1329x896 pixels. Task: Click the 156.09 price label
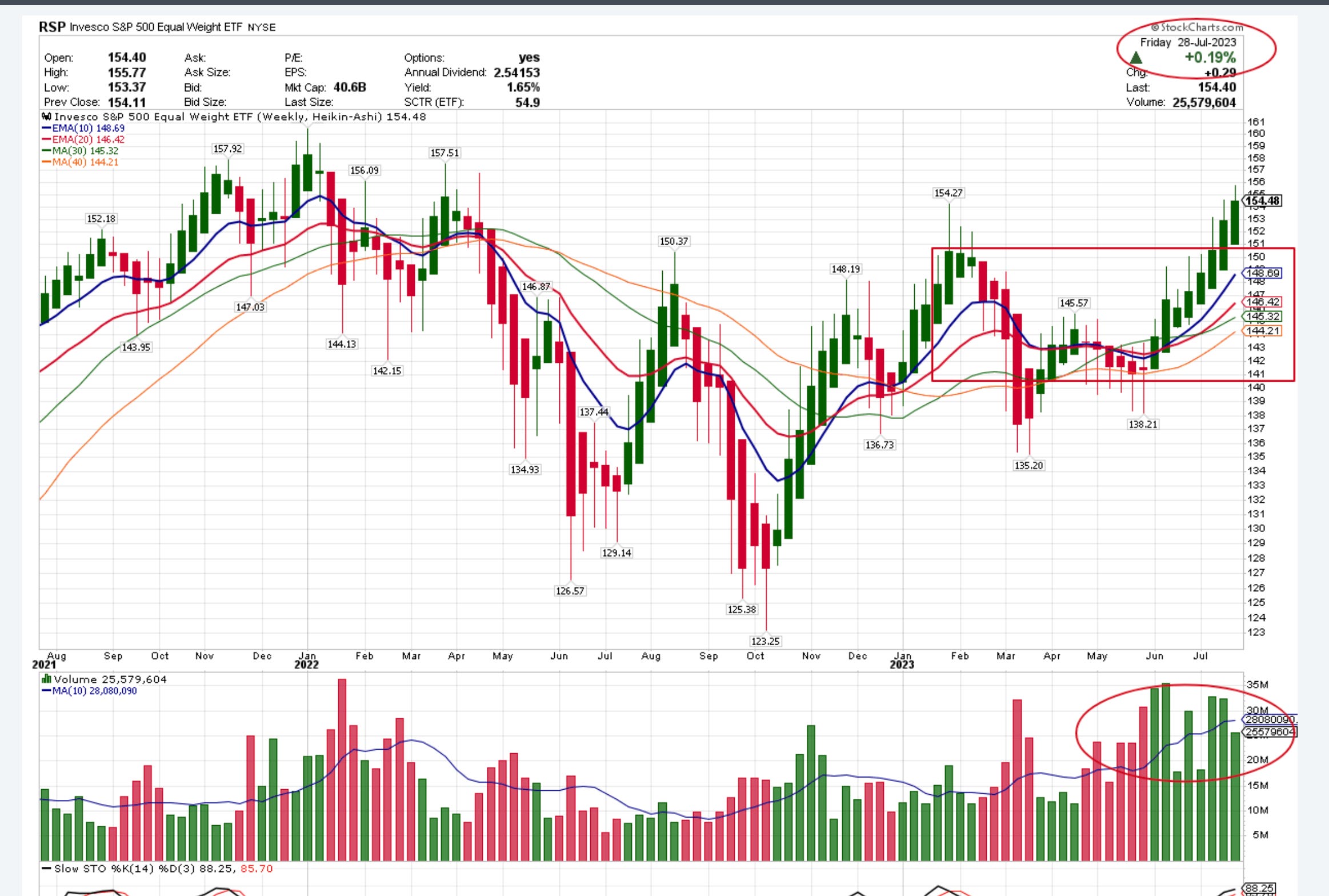365,170
